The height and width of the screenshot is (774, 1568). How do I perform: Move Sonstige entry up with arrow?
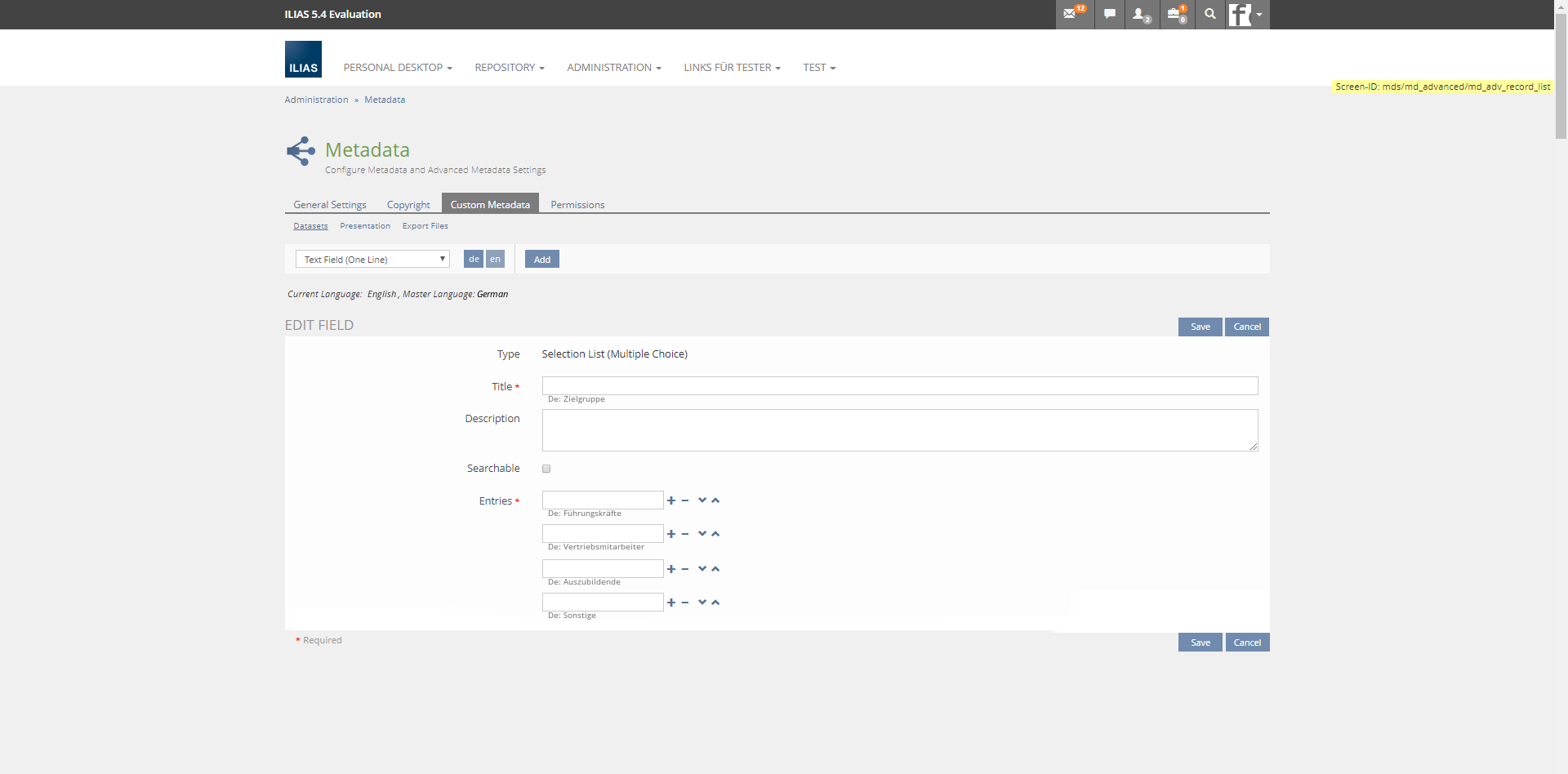715,603
